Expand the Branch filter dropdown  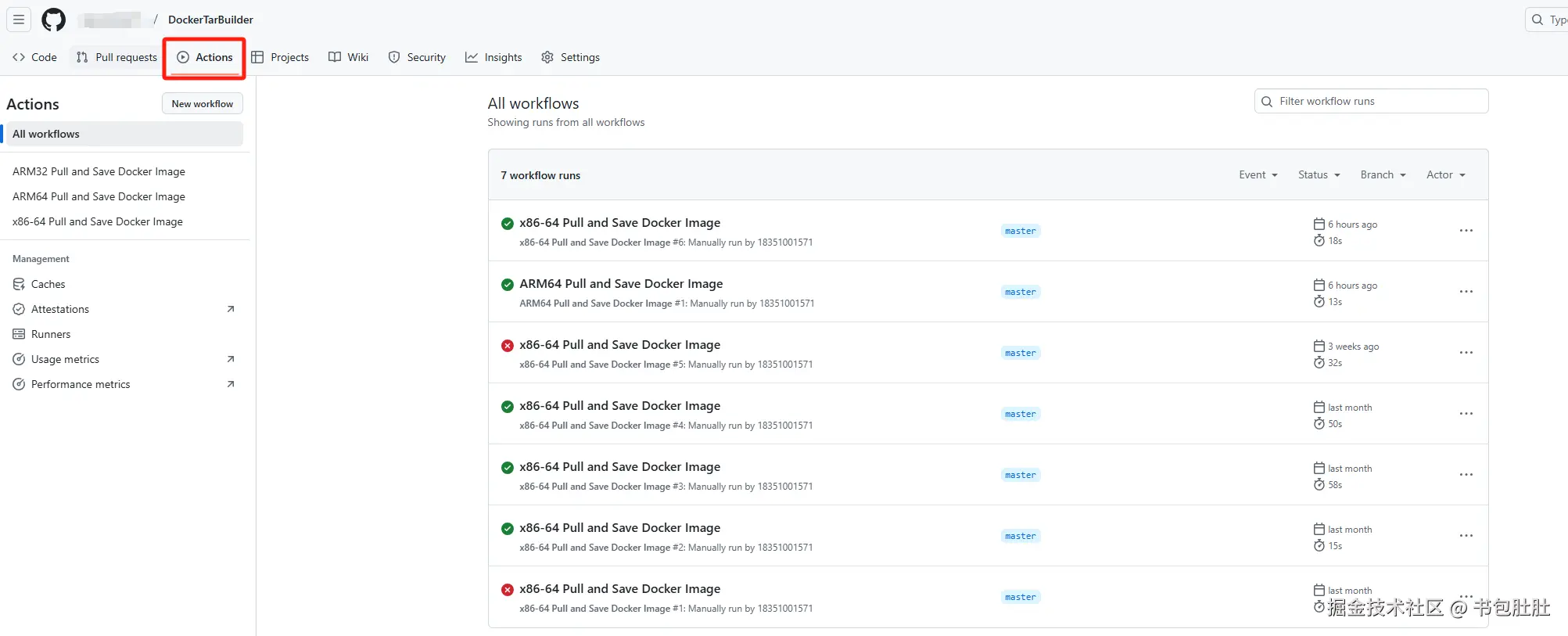pyautogui.click(x=1383, y=175)
